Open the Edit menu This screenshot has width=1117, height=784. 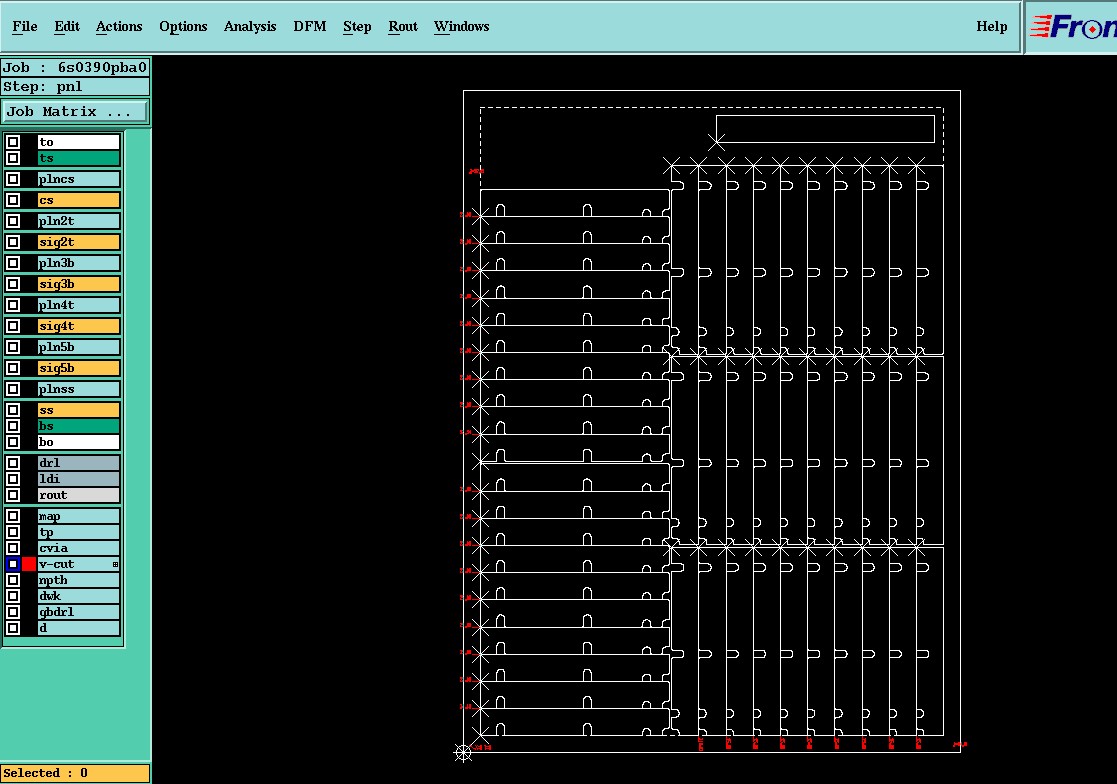[x=67, y=26]
